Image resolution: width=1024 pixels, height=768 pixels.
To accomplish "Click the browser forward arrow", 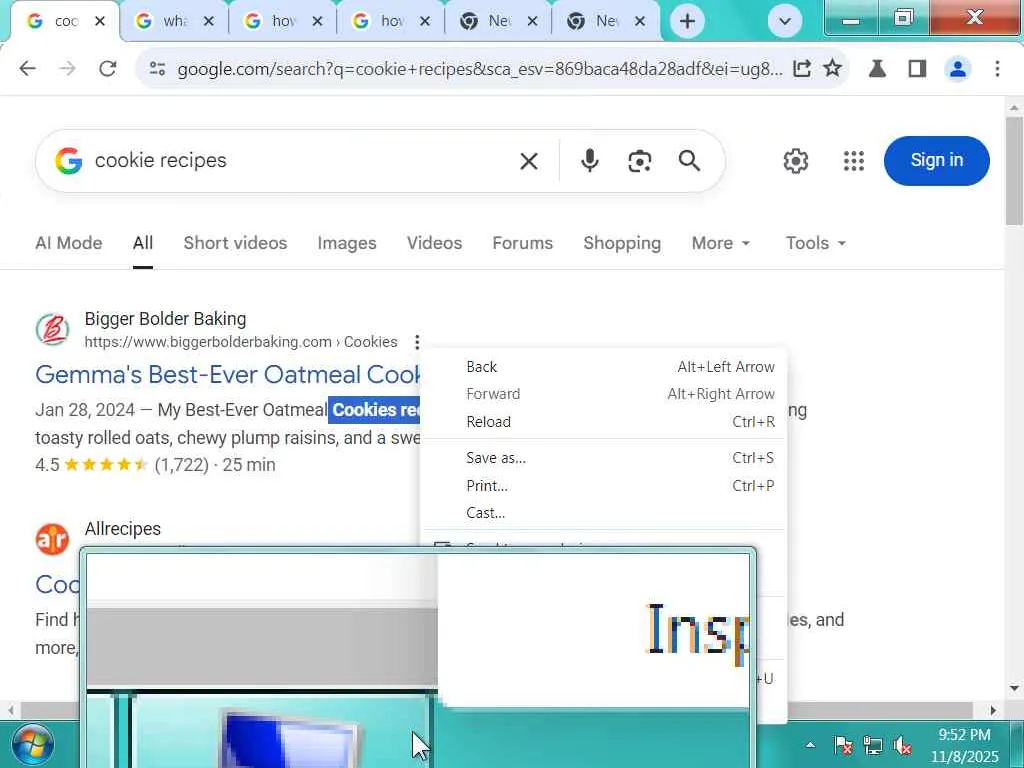I will point(67,69).
